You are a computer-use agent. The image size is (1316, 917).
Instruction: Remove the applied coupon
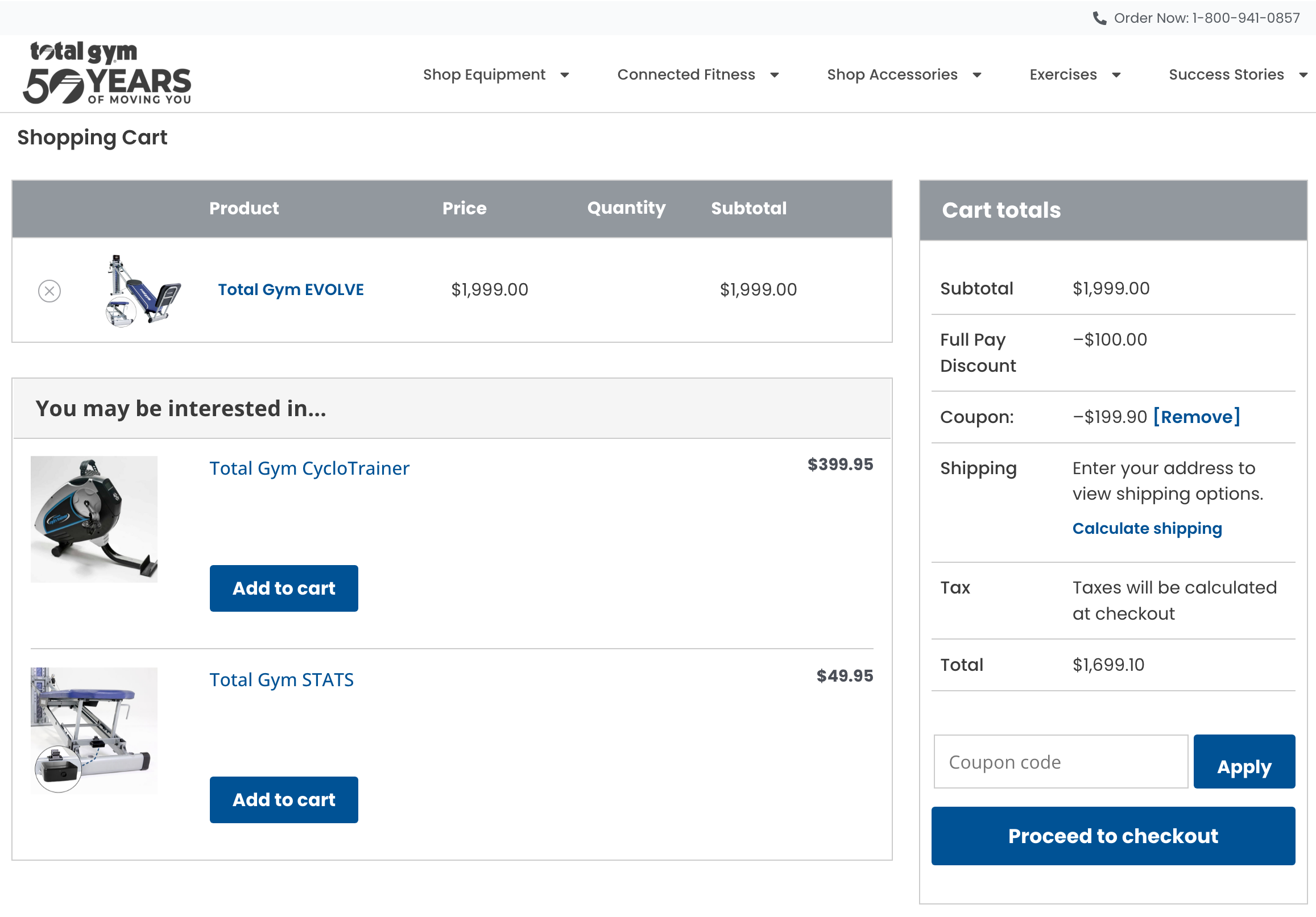[x=1196, y=417]
